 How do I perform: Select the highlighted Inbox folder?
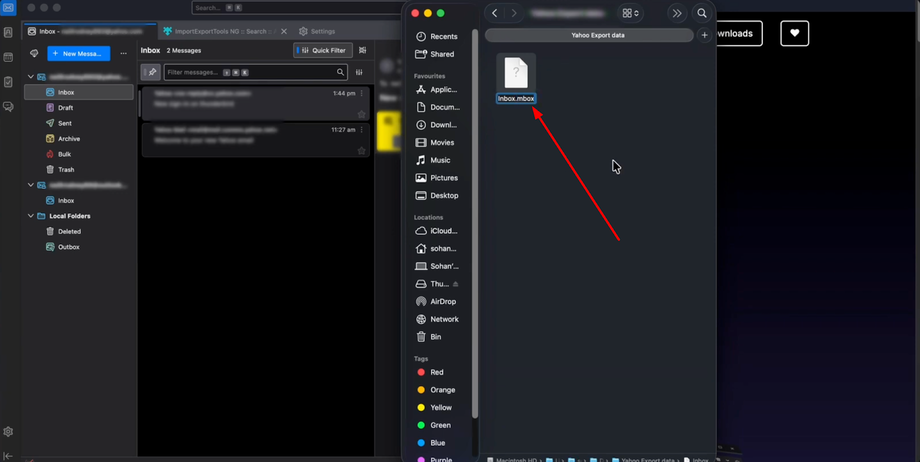[79, 92]
